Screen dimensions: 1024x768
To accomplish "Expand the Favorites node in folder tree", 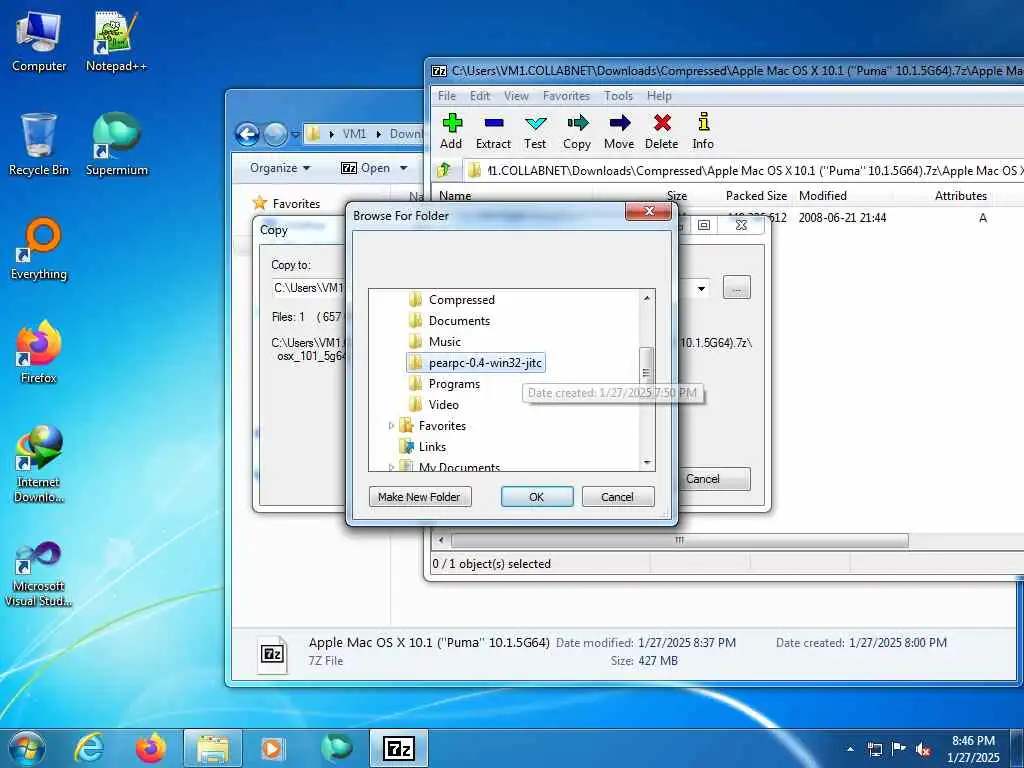I will point(391,426).
